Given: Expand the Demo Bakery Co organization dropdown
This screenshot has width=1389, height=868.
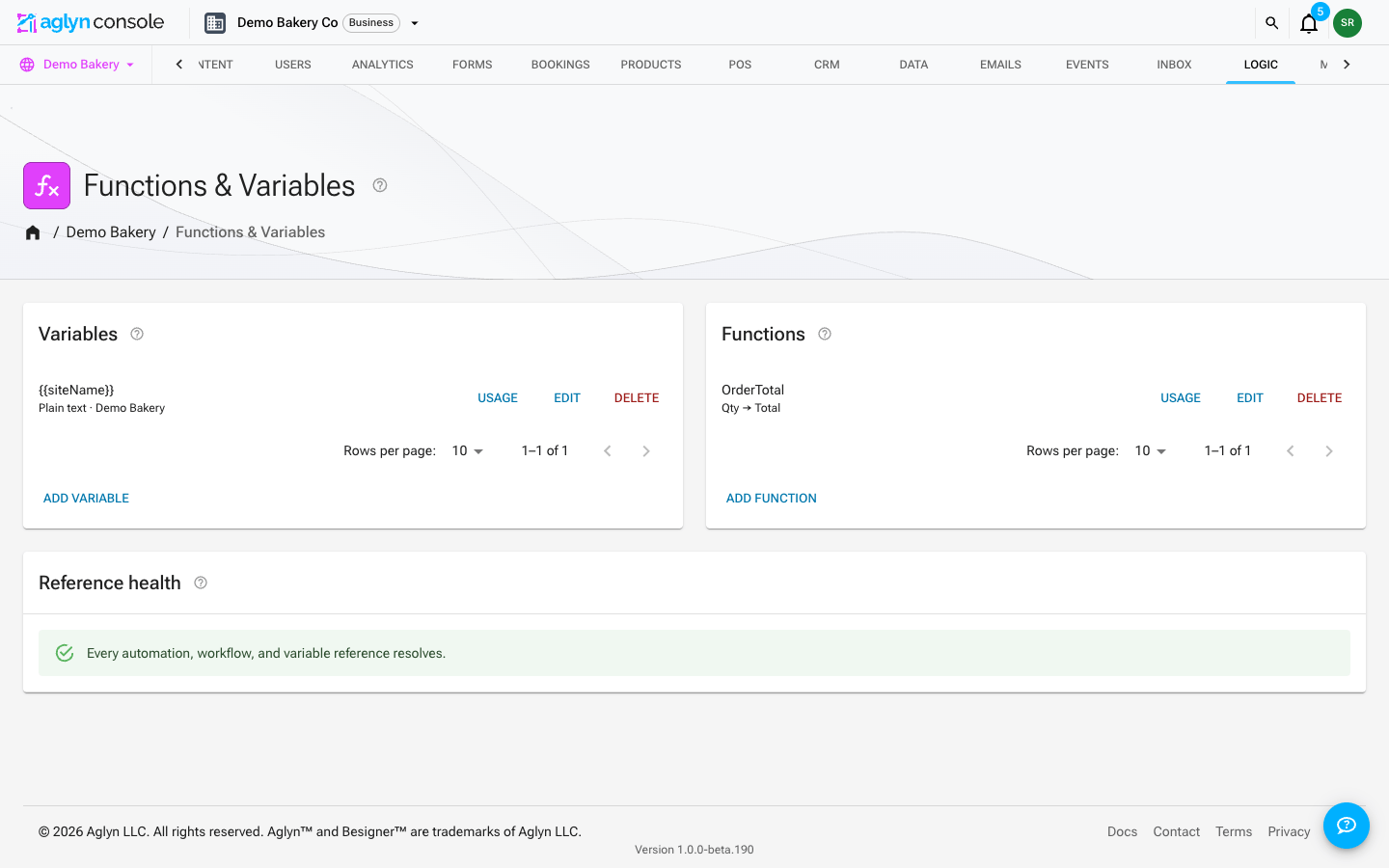Looking at the screenshot, I should click(x=415, y=23).
